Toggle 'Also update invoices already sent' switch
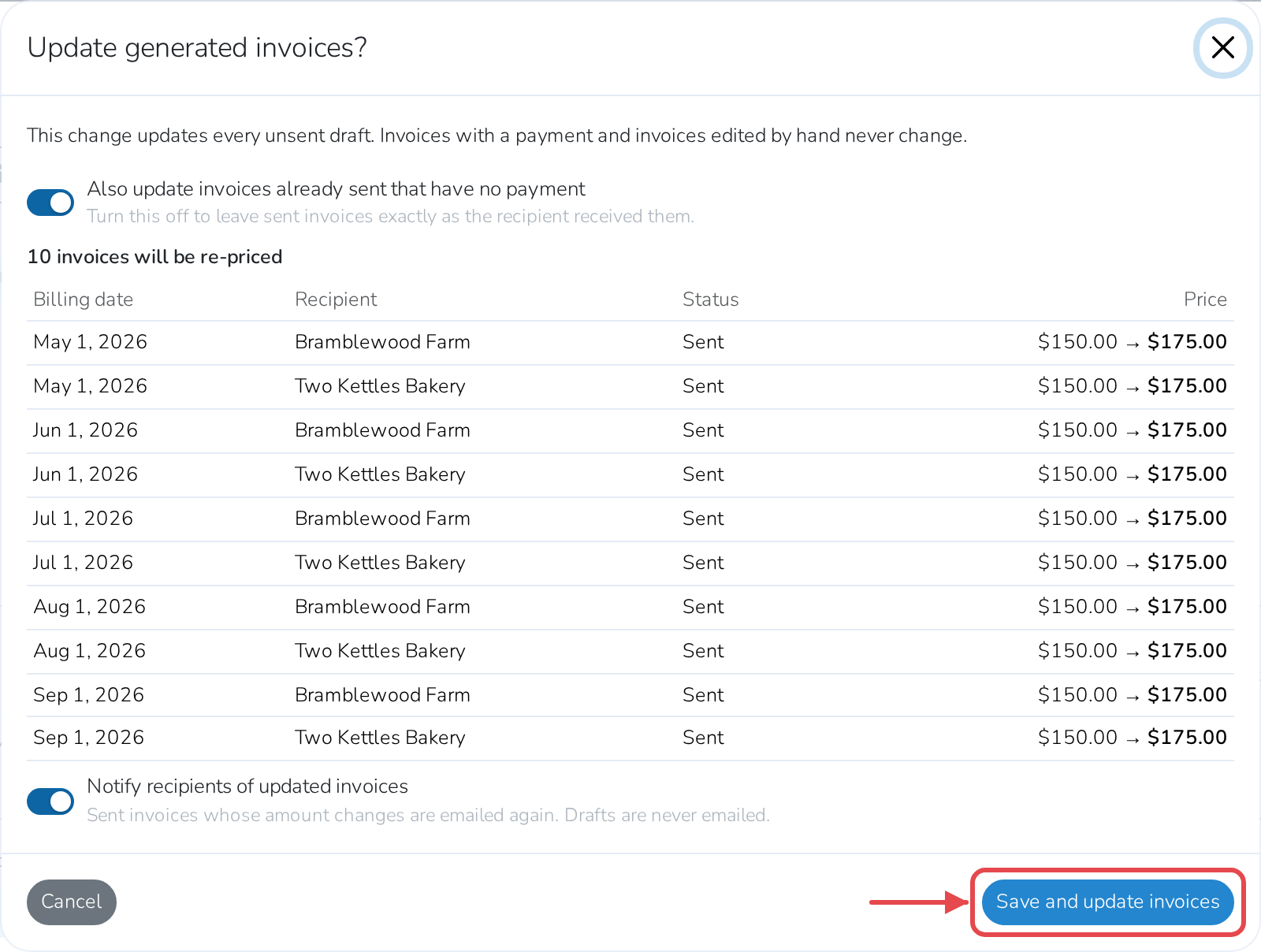Image resolution: width=1261 pixels, height=952 pixels. coord(50,203)
